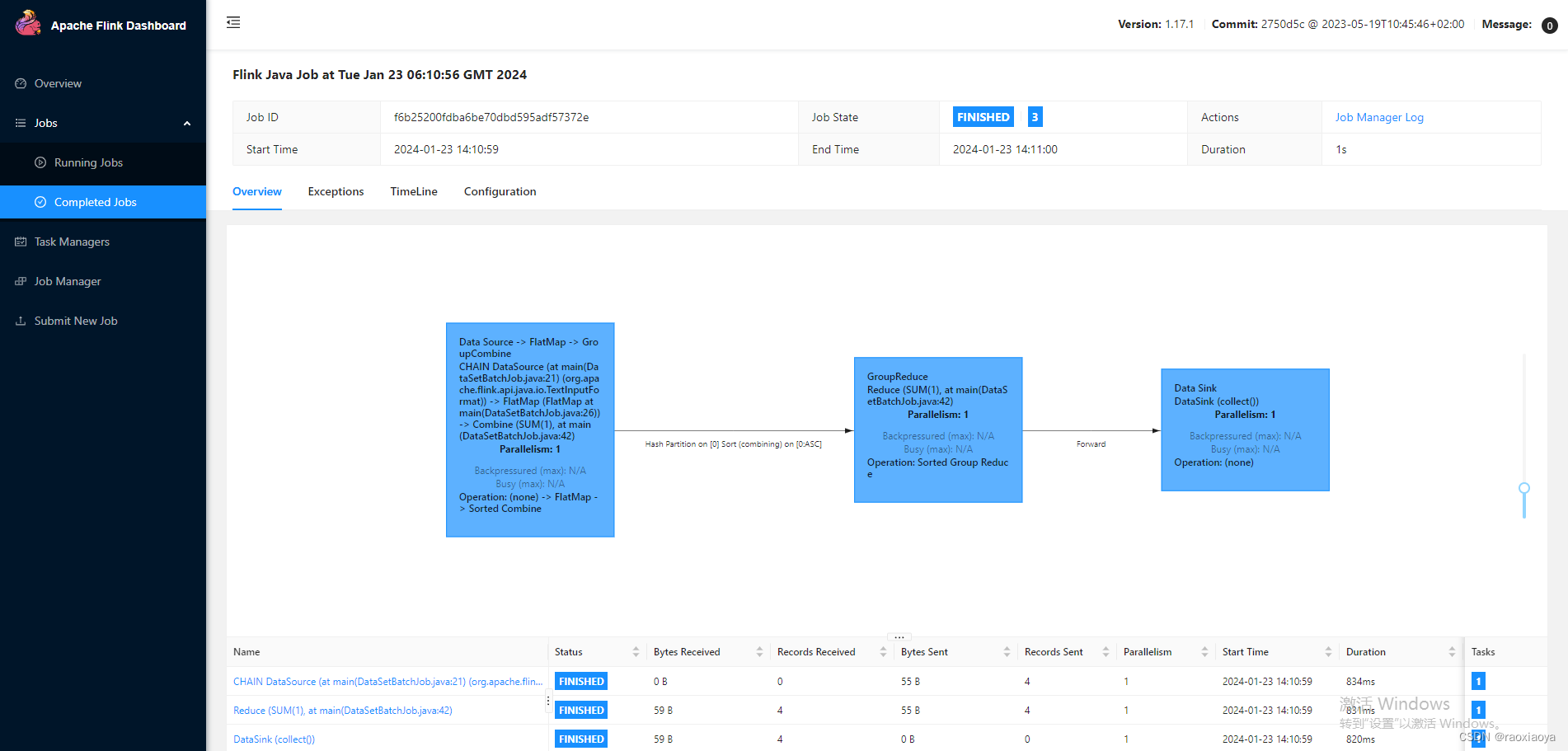The image size is (1568, 751).
Task: Sort table by Duration column
Action: point(1452,652)
